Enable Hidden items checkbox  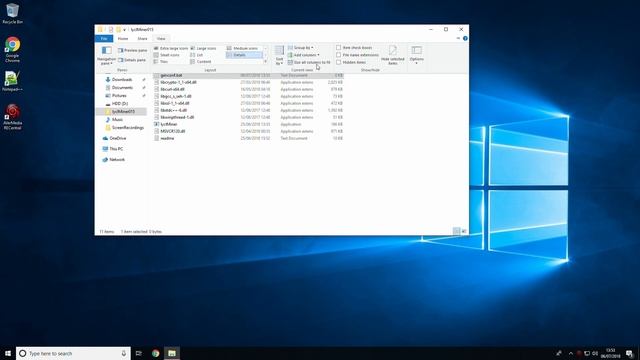[351, 62]
